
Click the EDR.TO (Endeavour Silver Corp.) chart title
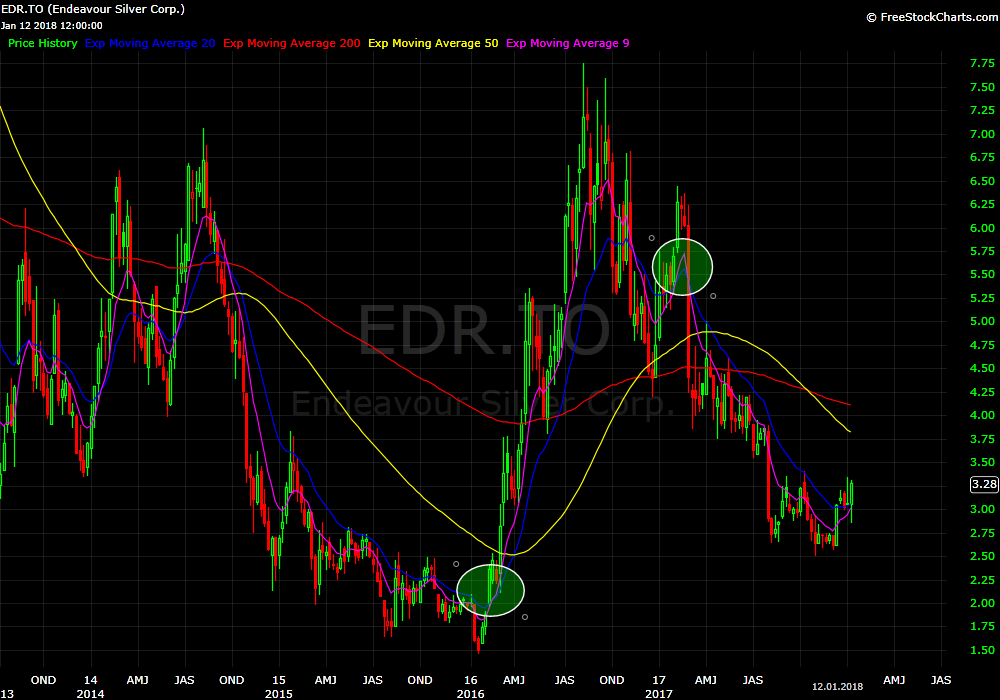pyautogui.click(x=93, y=10)
